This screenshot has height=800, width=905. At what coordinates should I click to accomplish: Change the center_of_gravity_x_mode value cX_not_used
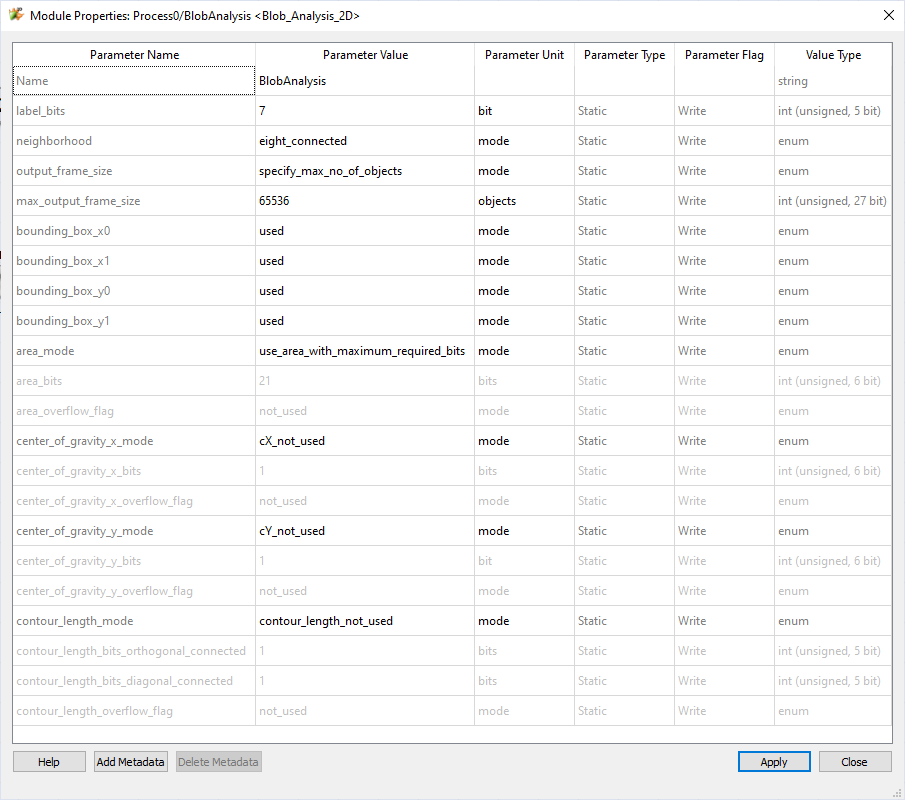pyautogui.click(x=364, y=441)
